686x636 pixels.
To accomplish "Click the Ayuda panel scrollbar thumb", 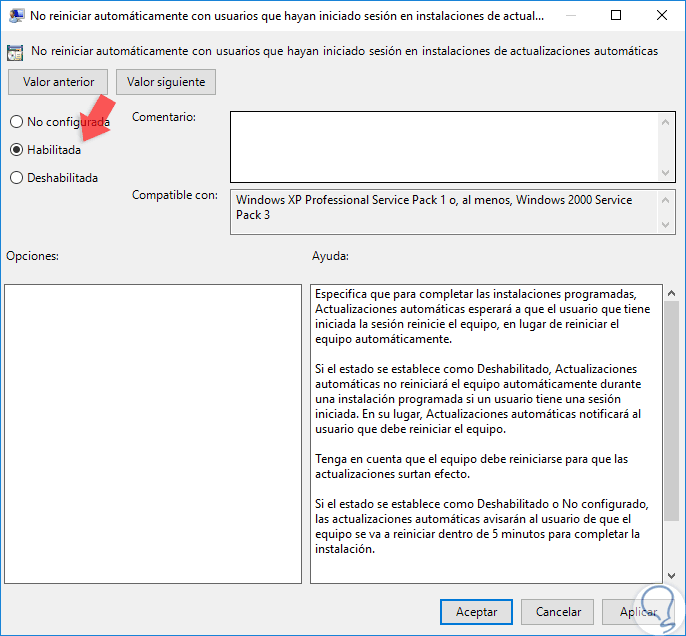I will [x=672, y=411].
